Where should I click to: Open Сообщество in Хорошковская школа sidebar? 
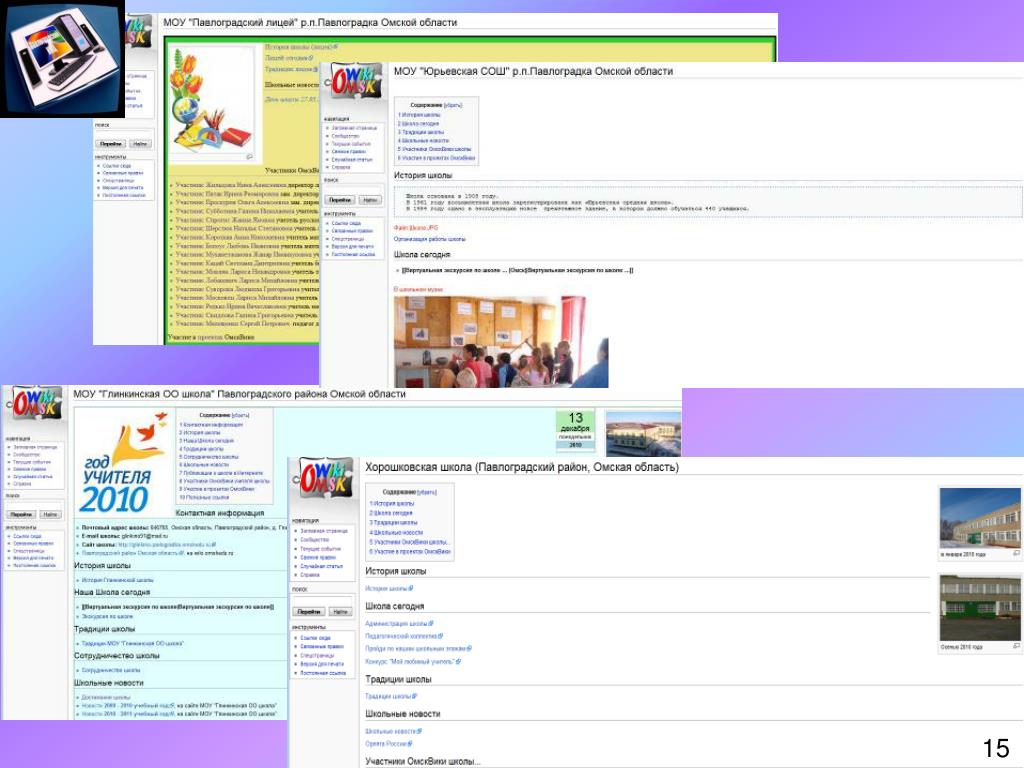tap(315, 540)
